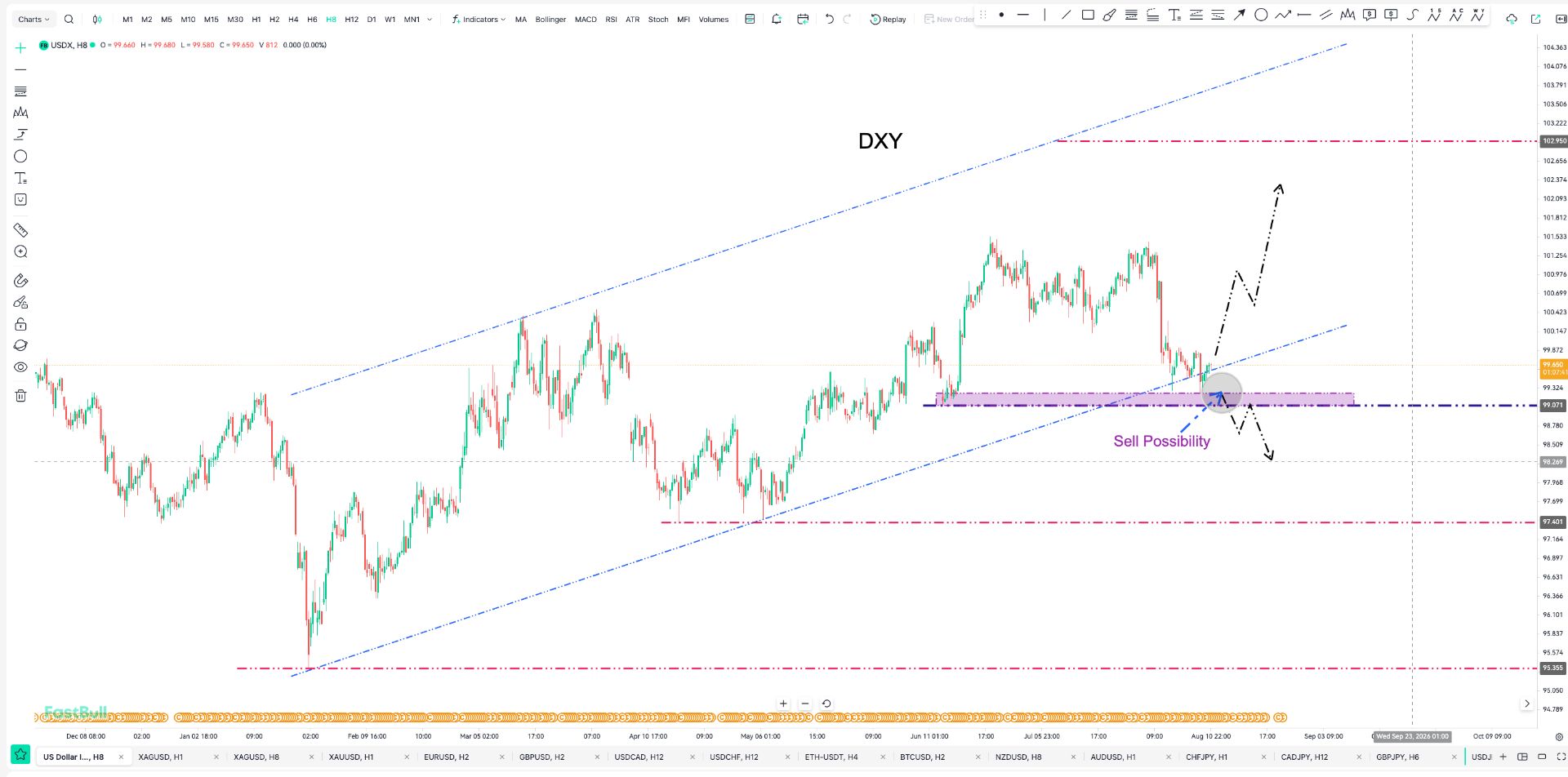1568x777 pixels.
Task: Add the Bollinger indicator
Action: click(x=550, y=20)
